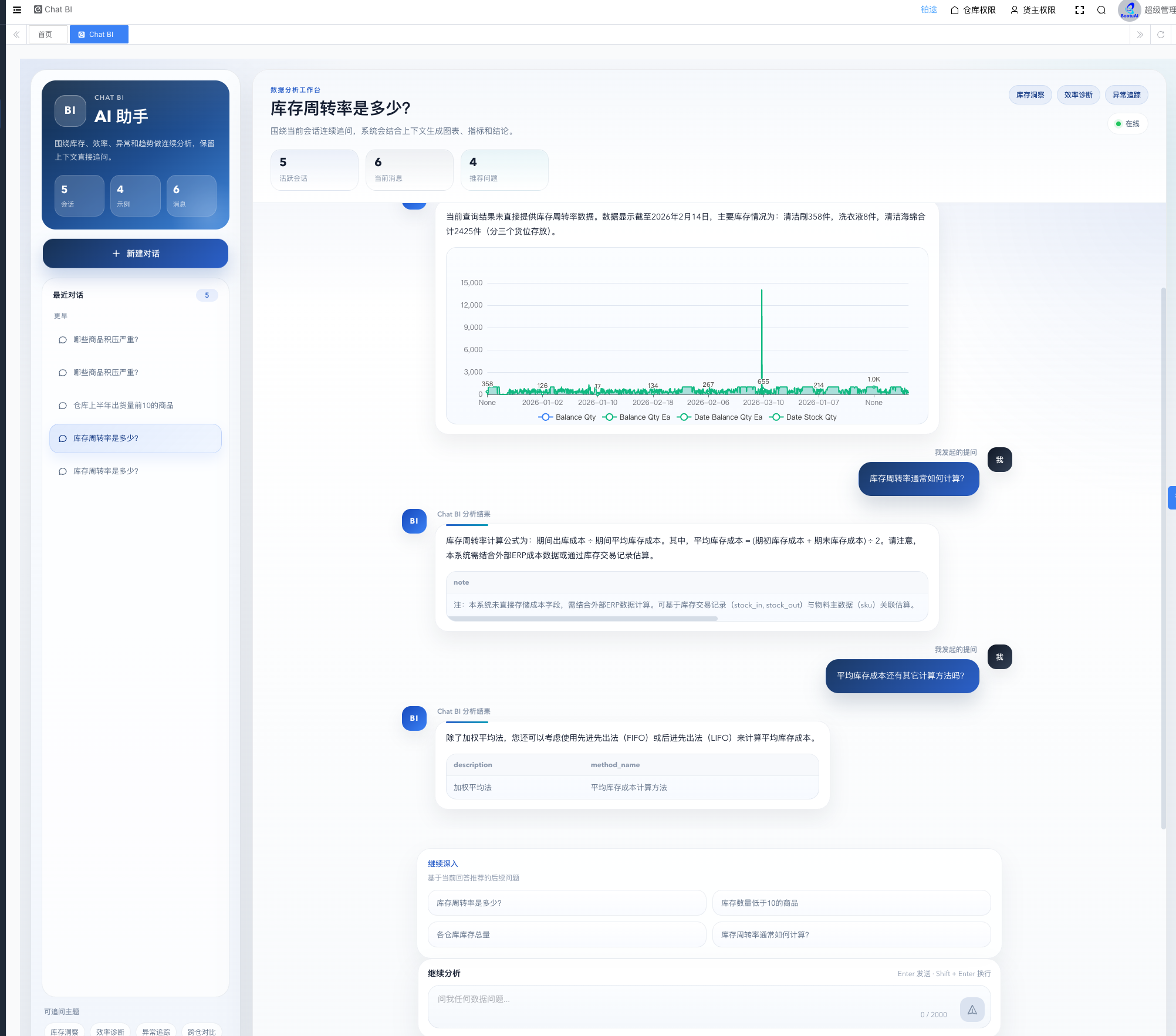Open last 库存周转率是多少? conversation in list
The height and width of the screenshot is (1036, 1176).
(136, 471)
